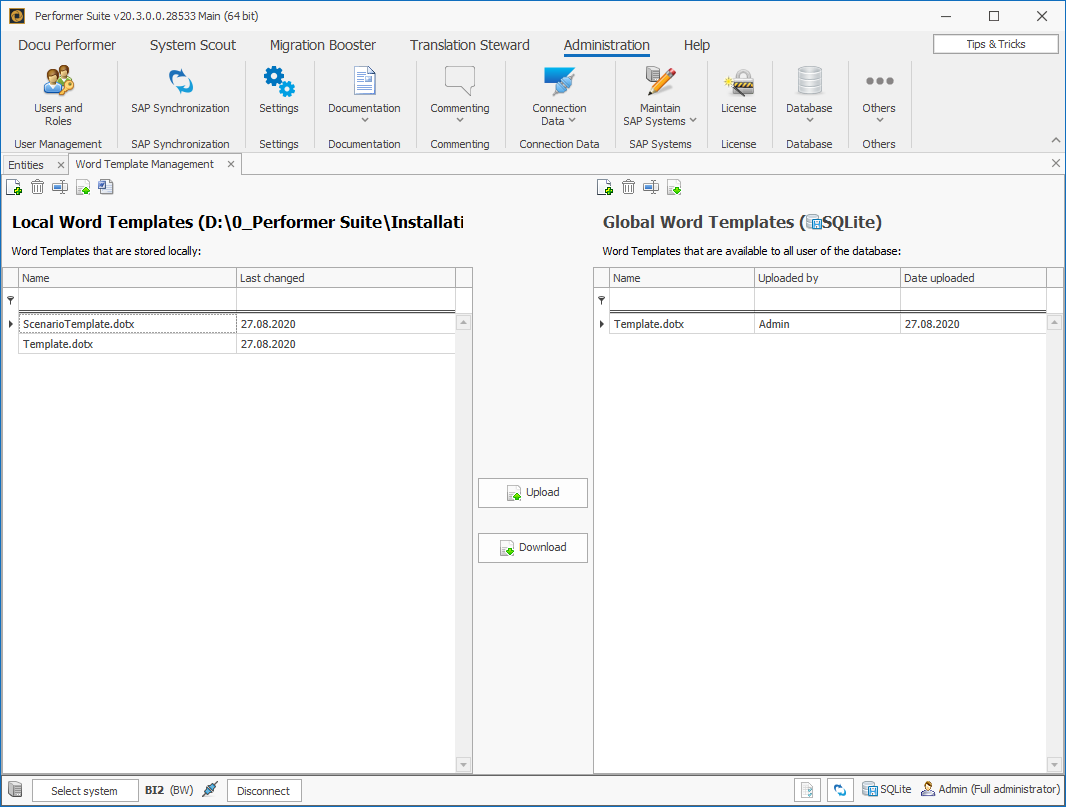This screenshot has width=1066, height=807.
Task: Toggle the filter funnel in the local templates grid
Action: pos(10,300)
